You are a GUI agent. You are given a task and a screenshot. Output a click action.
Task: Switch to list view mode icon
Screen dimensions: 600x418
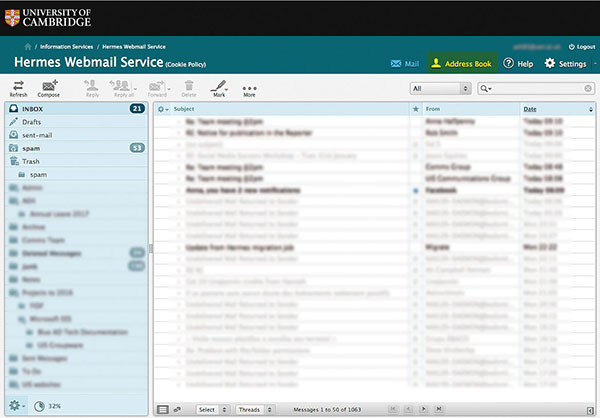coord(163,410)
